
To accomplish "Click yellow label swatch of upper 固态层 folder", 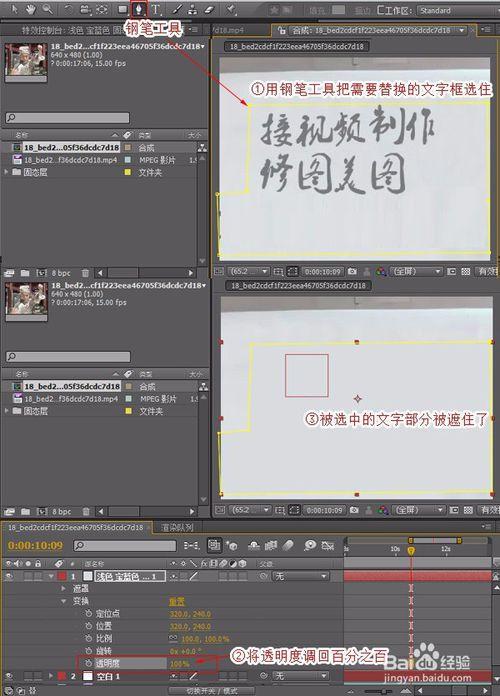I will point(128,172).
